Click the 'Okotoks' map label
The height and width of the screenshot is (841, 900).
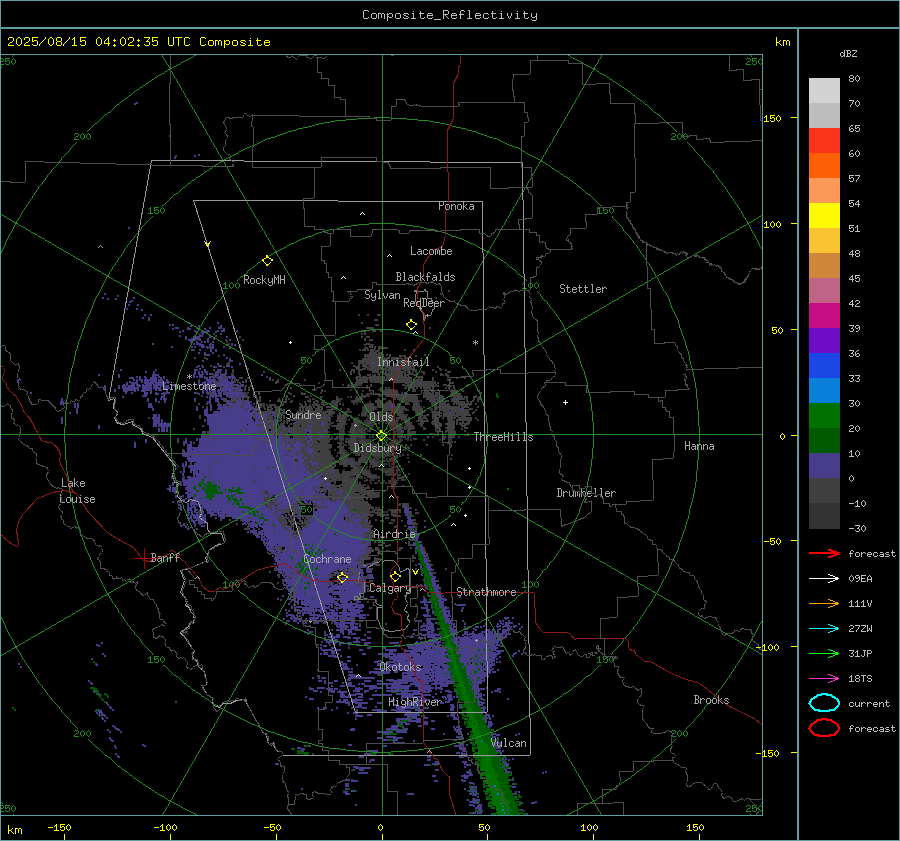point(400,667)
